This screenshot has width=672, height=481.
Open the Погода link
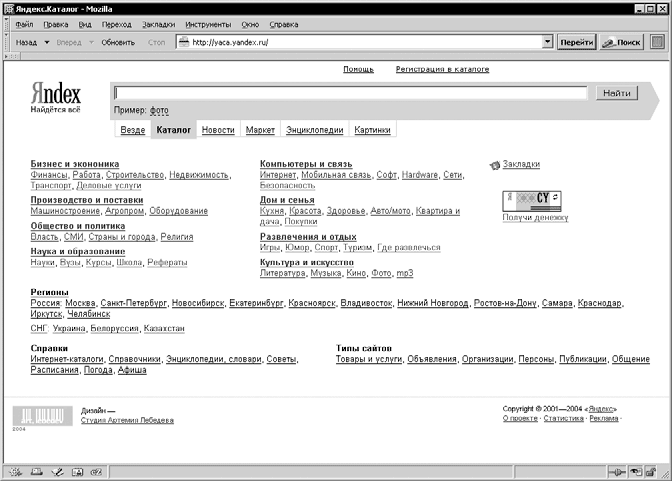tap(98, 370)
